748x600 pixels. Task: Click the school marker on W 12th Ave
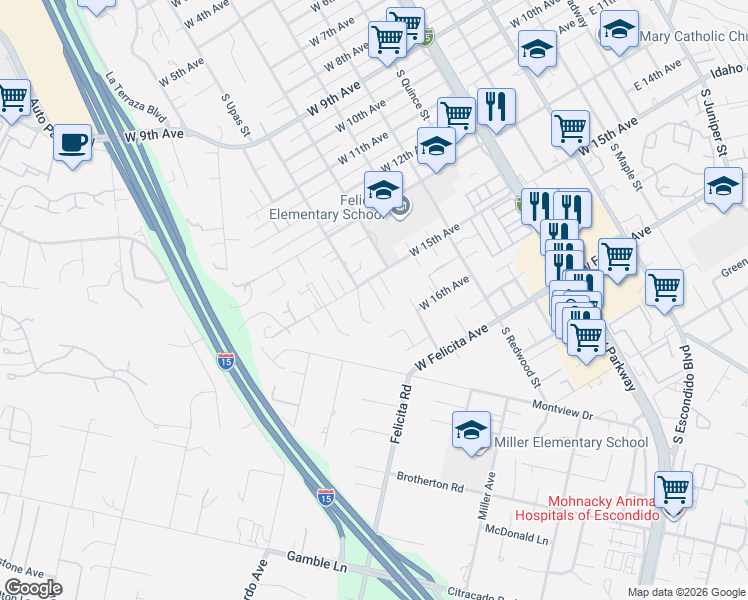point(436,147)
